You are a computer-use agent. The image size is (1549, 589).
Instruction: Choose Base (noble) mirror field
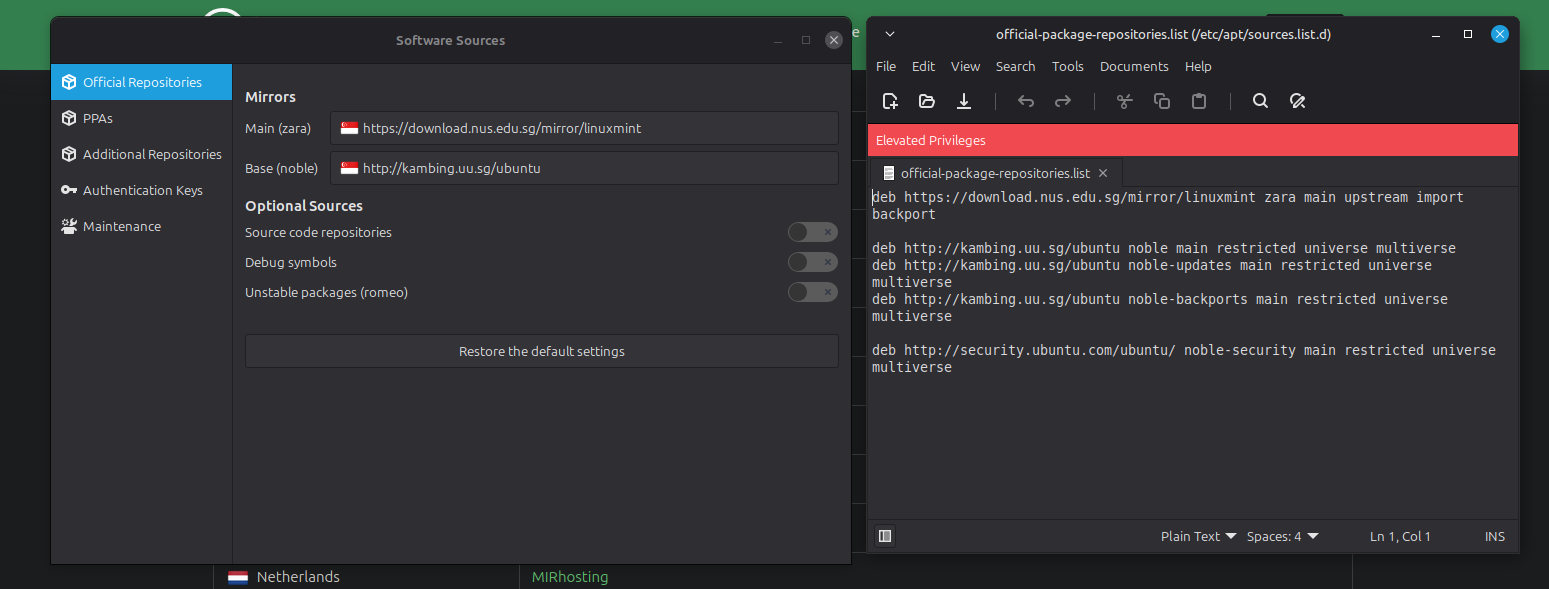click(584, 168)
